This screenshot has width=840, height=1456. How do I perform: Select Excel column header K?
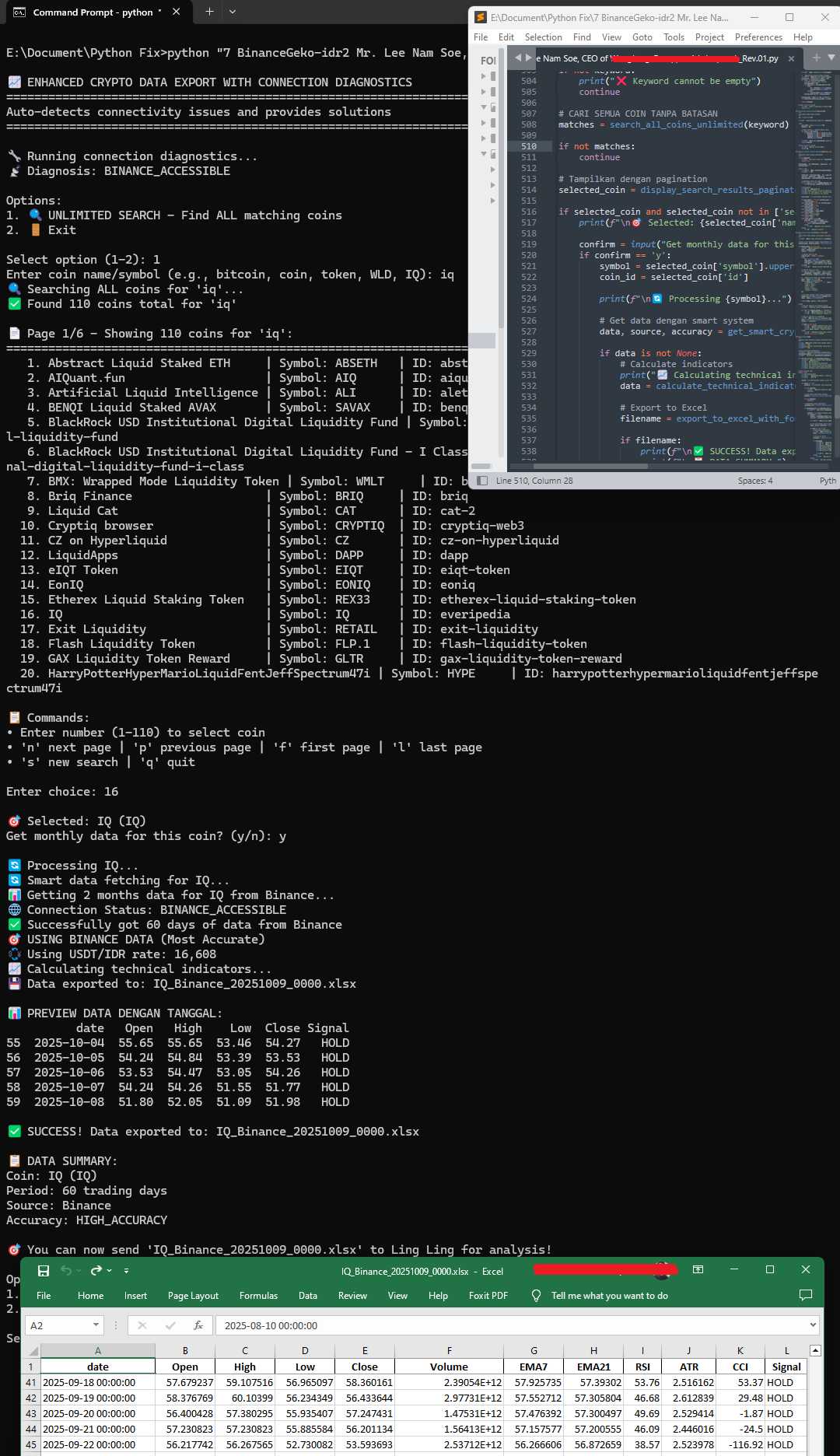click(x=740, y=1351)
